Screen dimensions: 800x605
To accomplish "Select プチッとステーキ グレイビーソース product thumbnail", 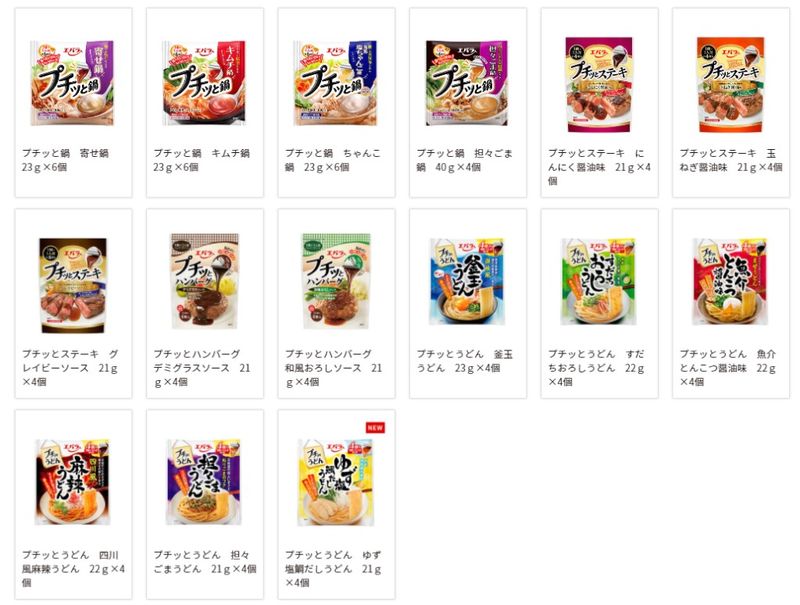I will coord(73,285).
